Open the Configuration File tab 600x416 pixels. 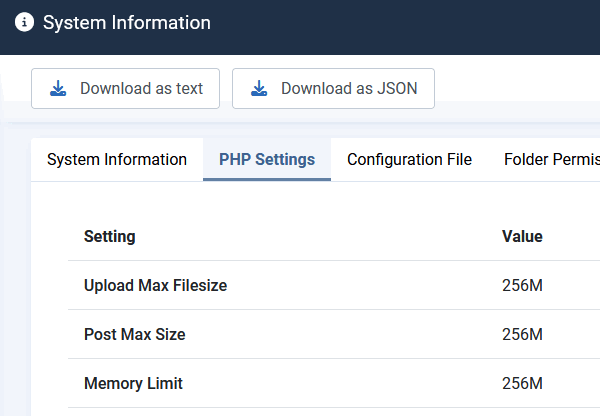point(409,159)
